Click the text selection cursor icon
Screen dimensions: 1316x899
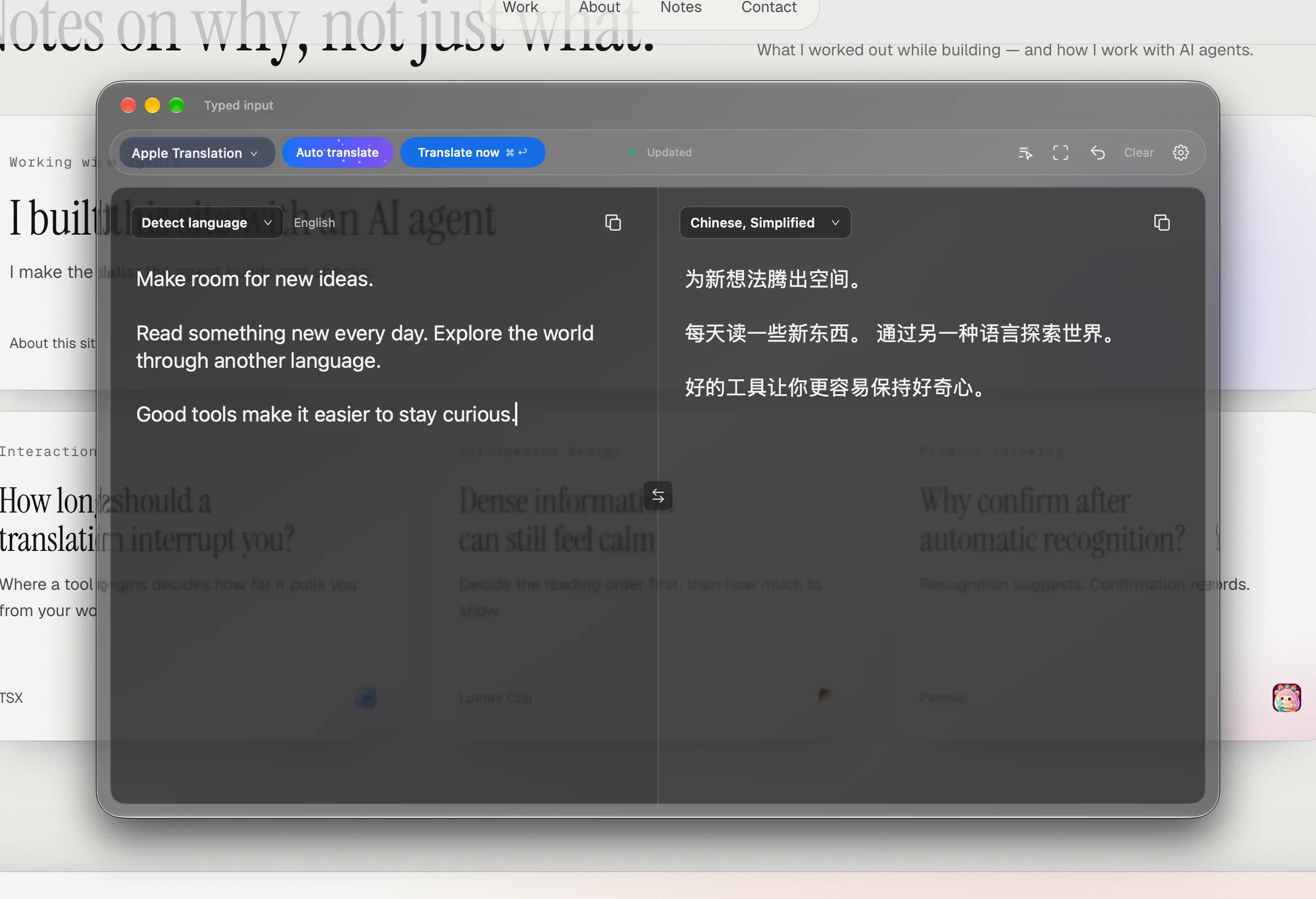point(1025,152)
